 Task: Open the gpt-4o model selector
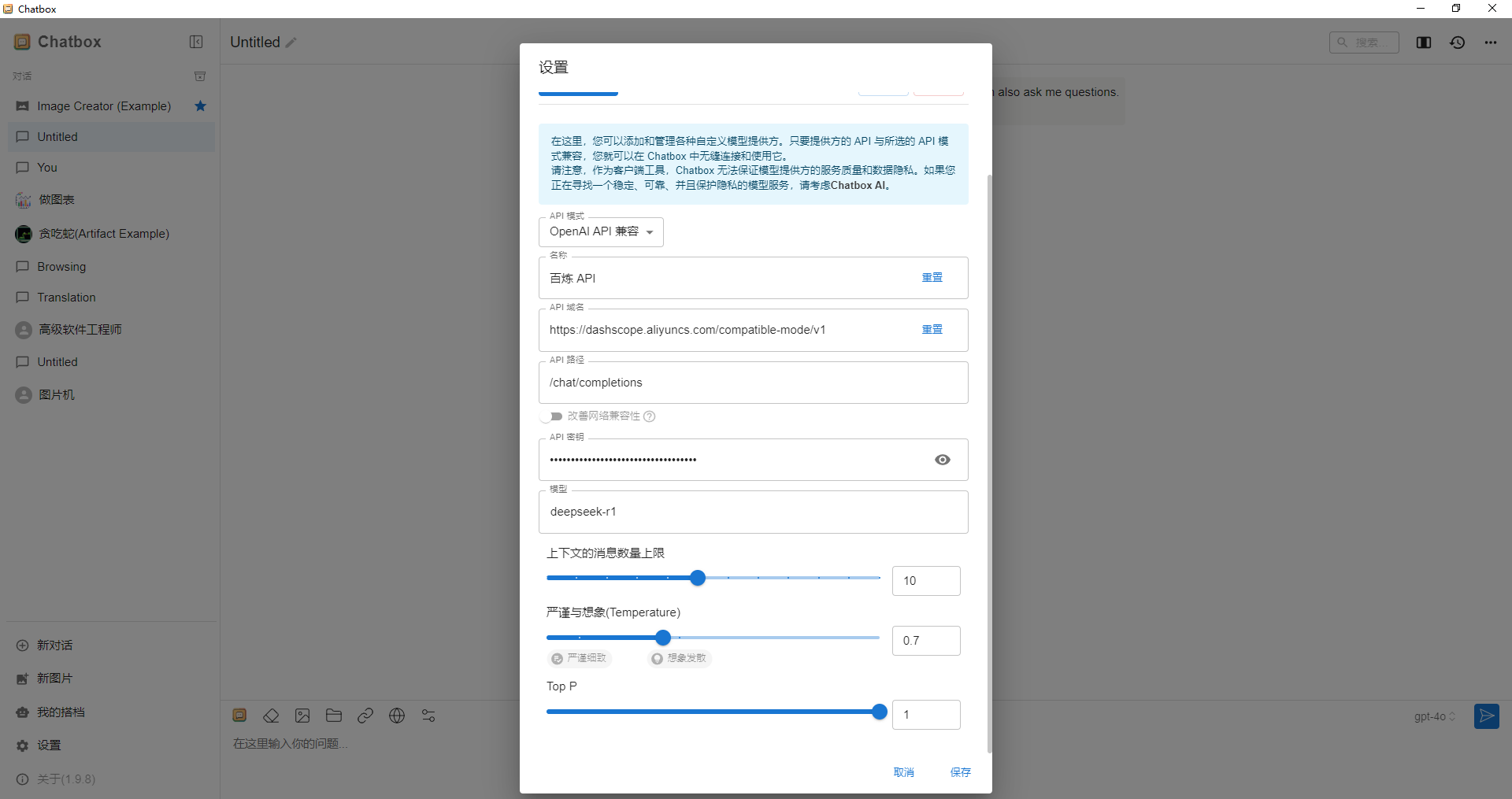coord(1432,716)
